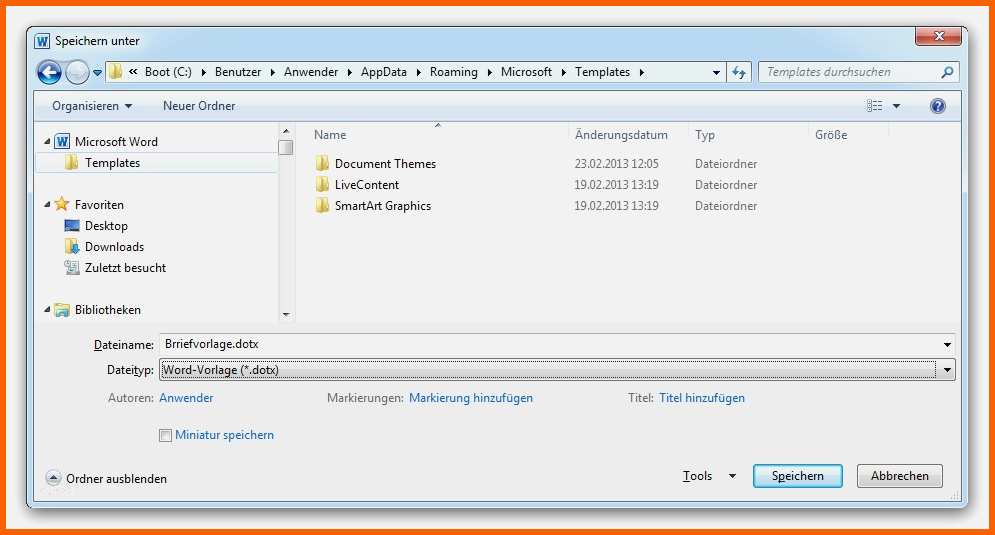Click Titel hinzufügen link
995x535 pixels.
pos(702,398)
